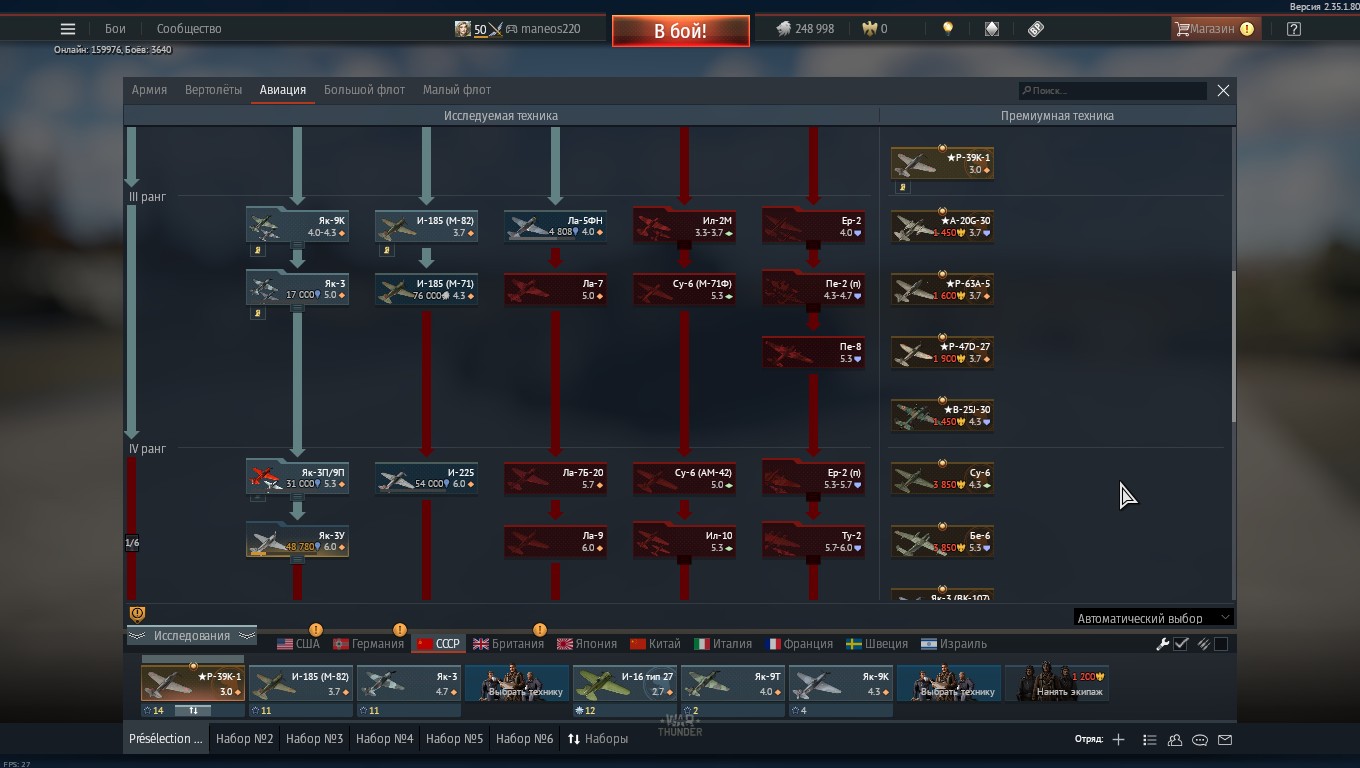Click the golden eagles currency icon
Image resolution: width=1360 pixels, height=768 pixels.
[x=870, y=29]
